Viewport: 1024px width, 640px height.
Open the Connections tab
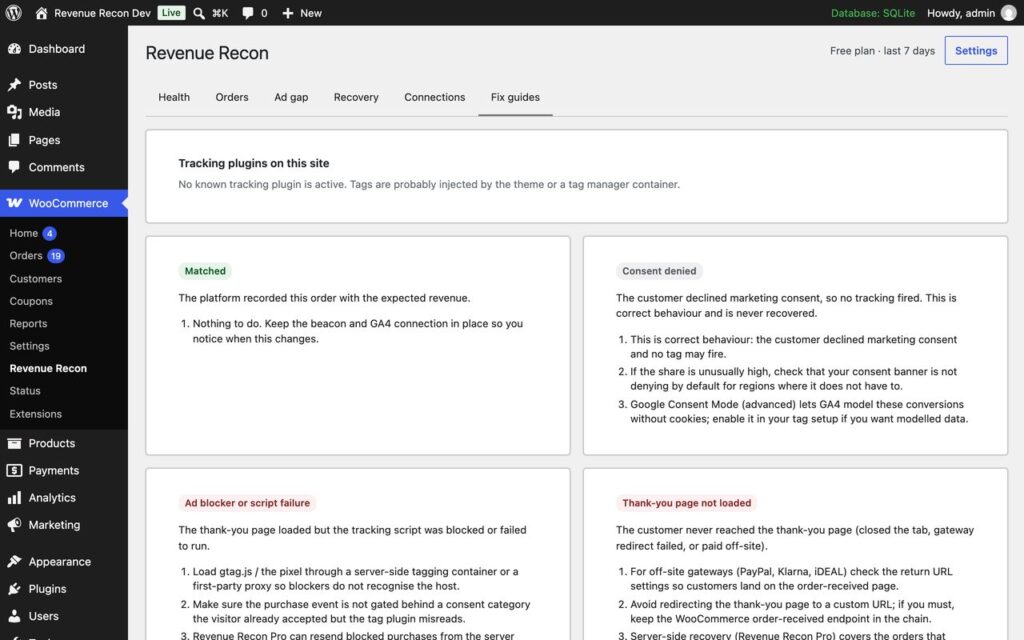[434, 97]
